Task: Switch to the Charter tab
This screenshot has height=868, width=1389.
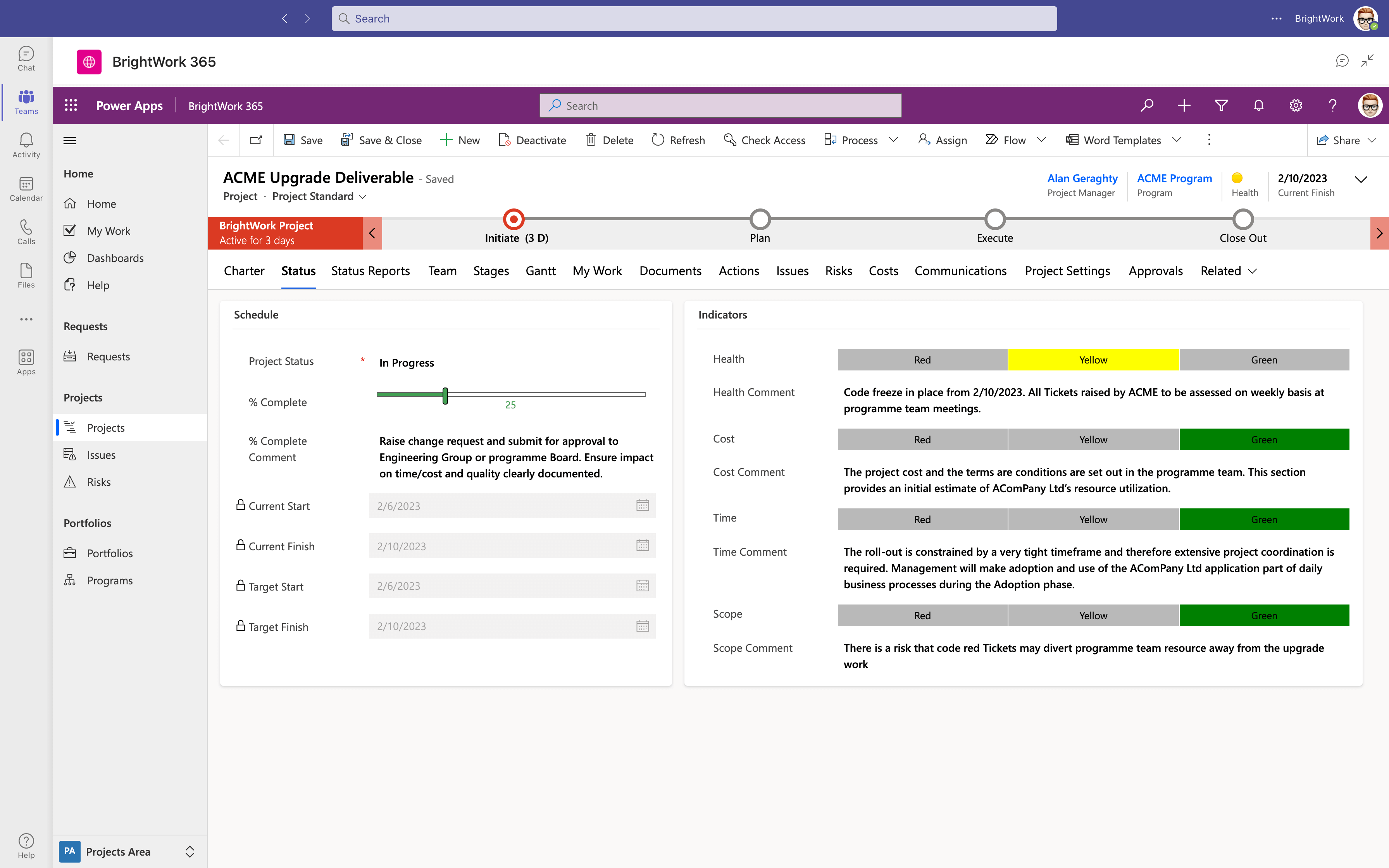Action: (244, 271)
